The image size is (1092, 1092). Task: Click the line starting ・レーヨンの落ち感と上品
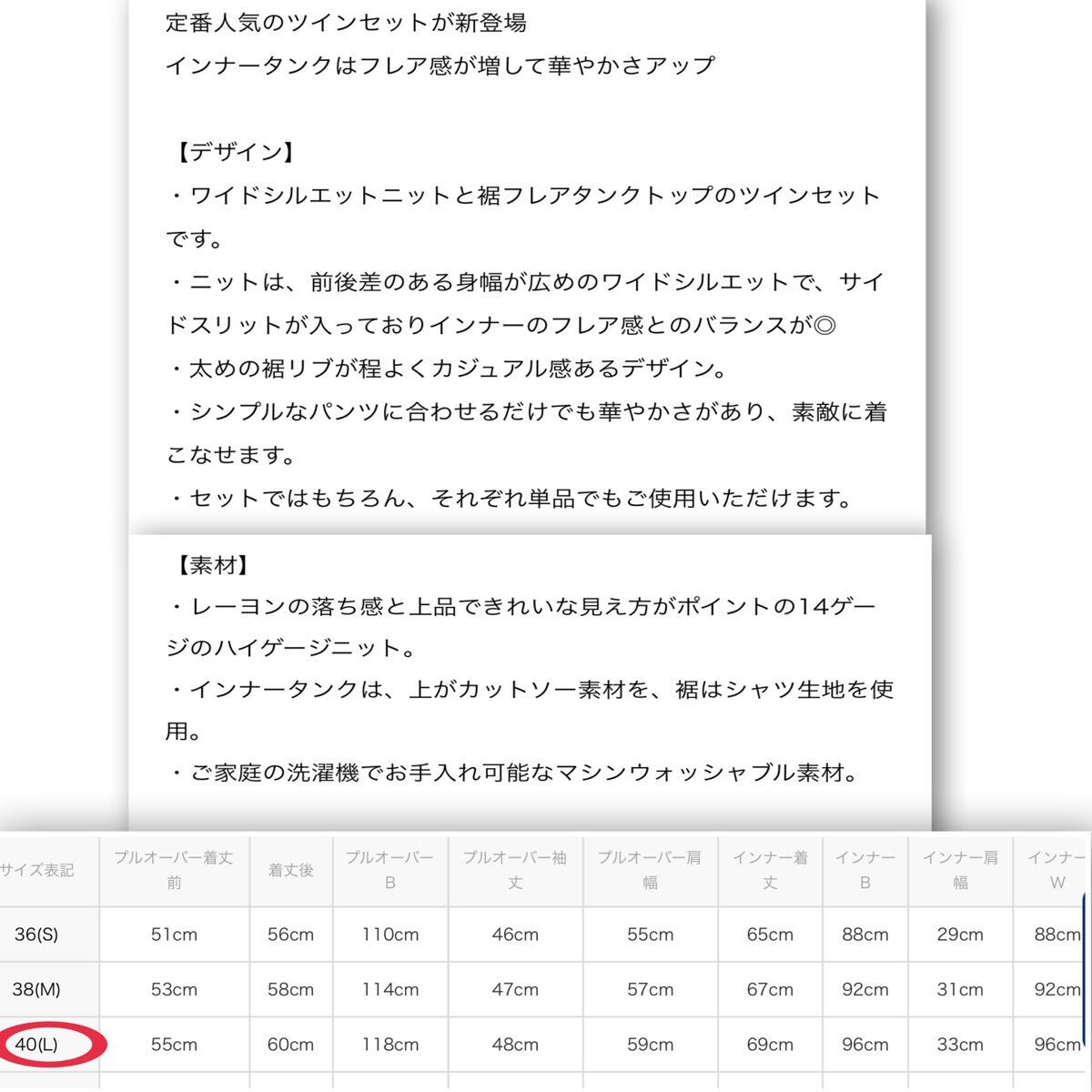522,606
